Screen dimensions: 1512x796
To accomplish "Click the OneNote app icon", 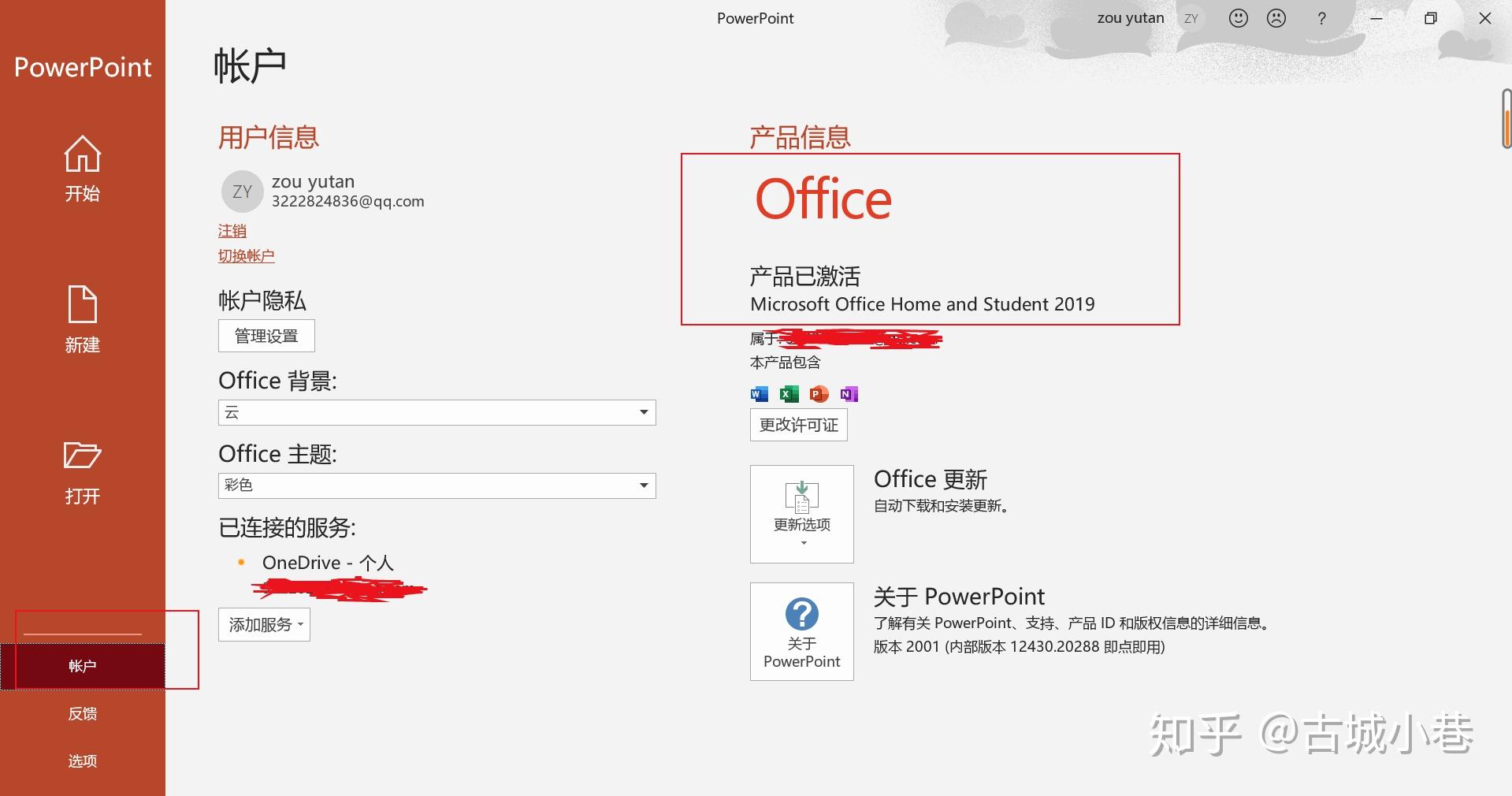I will point(849,394).
